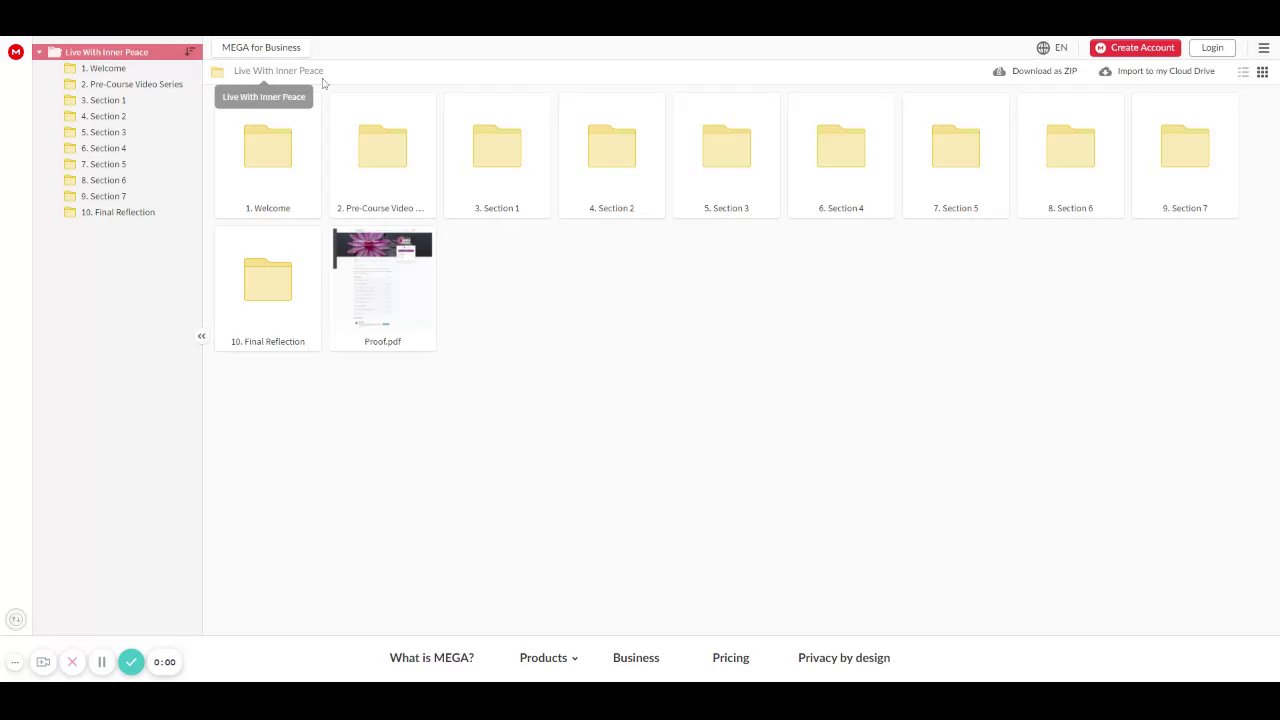Click the Create Account button
The height and width of the screenshot is (720, 1280).
tap(1135, 48)
